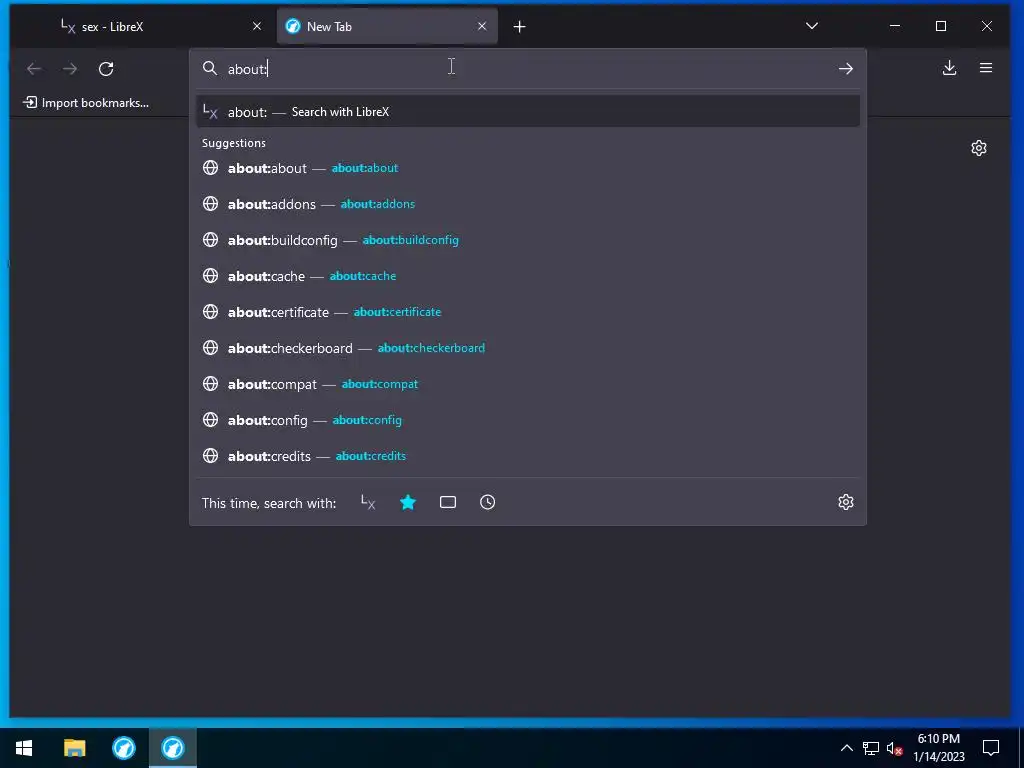This screenshot has width=1024, height=768.
Task: Choose the about:about suggestion
Action: click(x=528, y=168)
